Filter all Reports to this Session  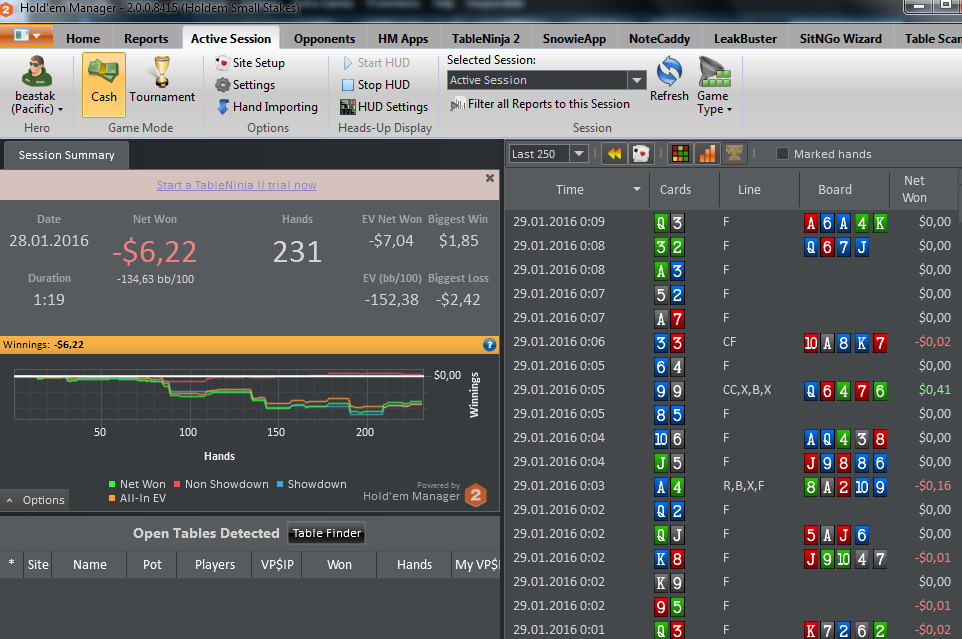[x=540, y=104]
